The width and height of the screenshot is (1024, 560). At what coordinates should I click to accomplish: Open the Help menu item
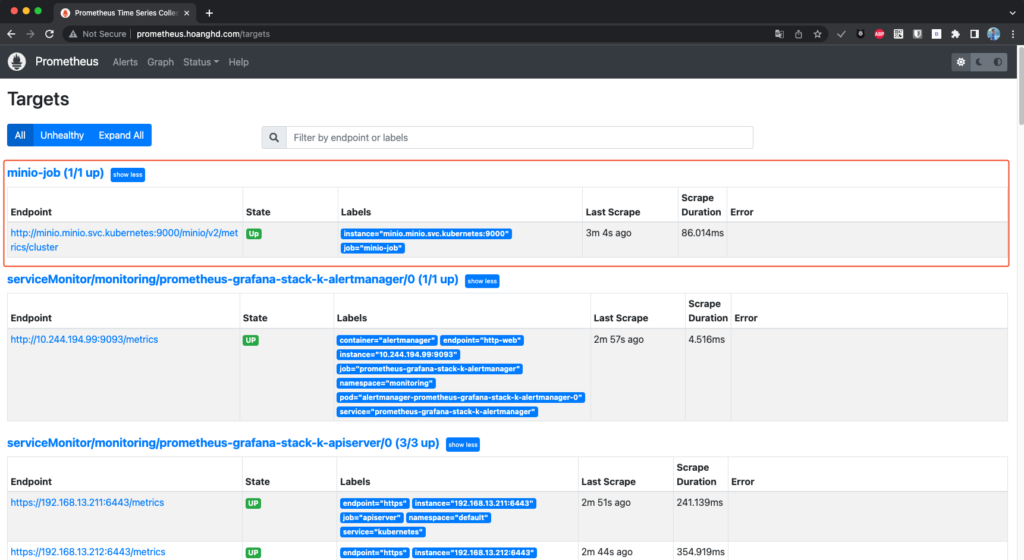238,62
